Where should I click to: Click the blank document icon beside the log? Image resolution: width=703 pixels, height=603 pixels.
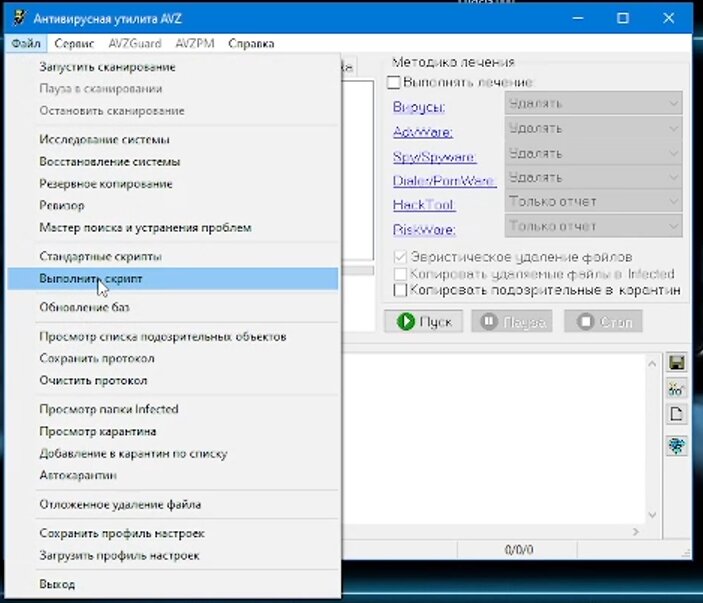[677, 414]
